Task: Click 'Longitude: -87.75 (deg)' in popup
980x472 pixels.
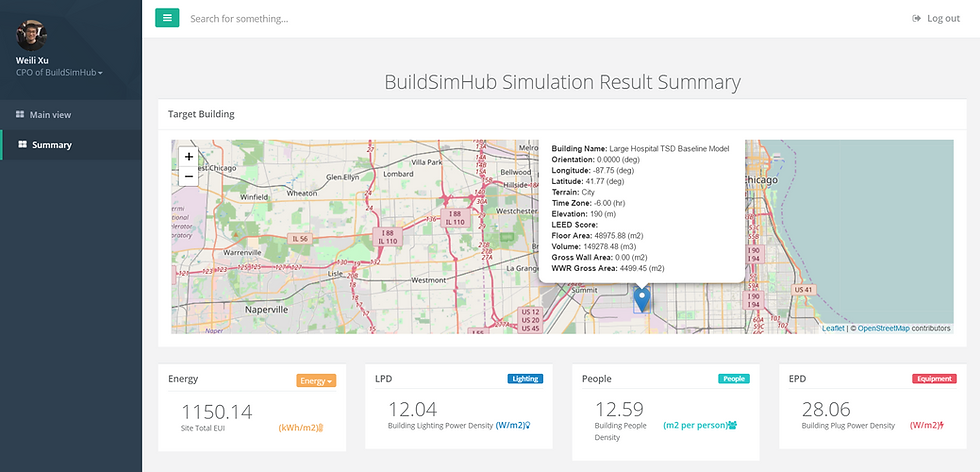Action: tap(591, 170)
